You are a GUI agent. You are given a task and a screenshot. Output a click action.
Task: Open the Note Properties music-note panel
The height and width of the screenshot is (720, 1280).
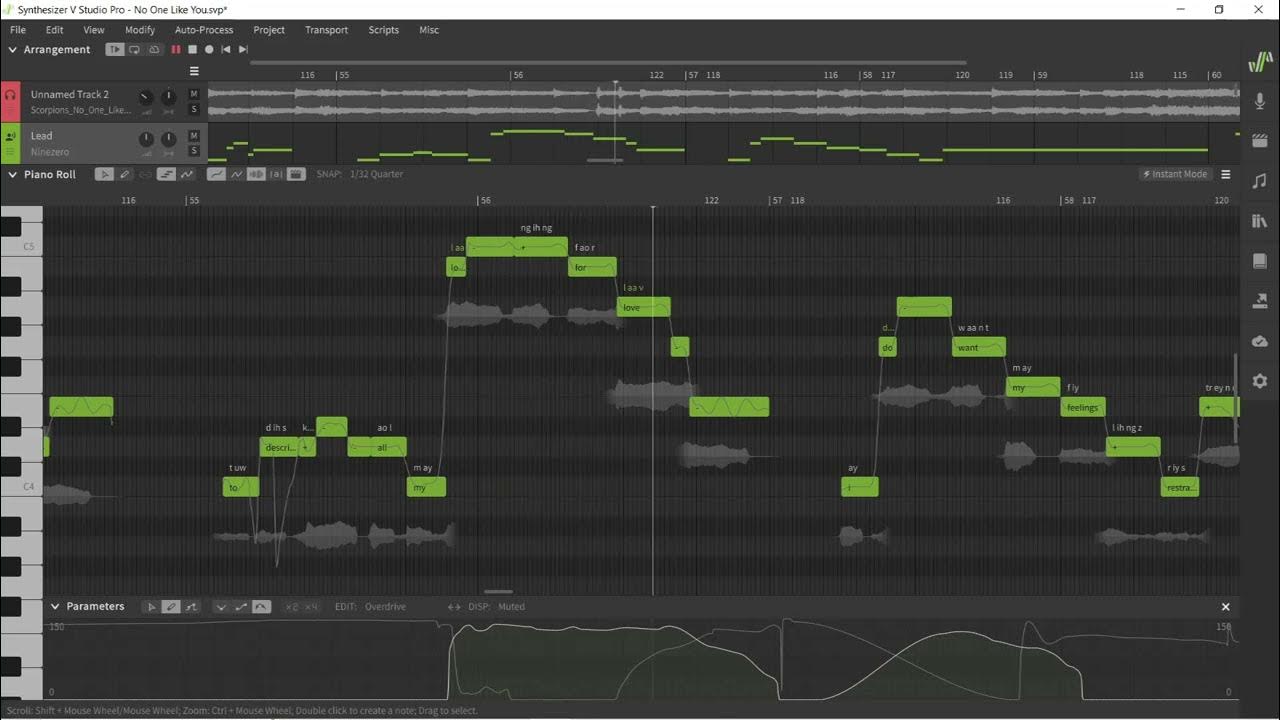click(1260, 181)
